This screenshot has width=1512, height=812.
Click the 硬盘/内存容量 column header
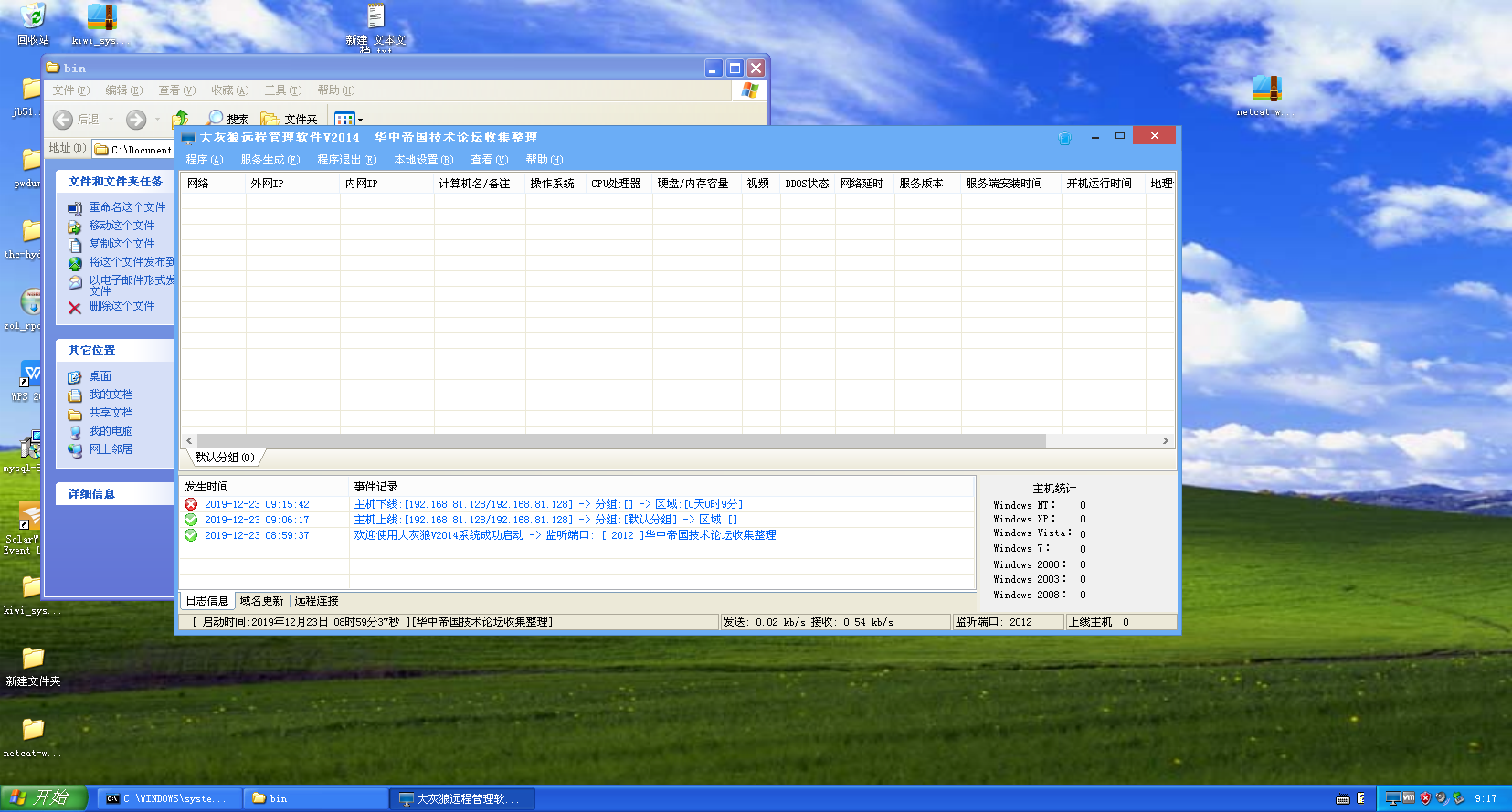[x=697, y=184]
